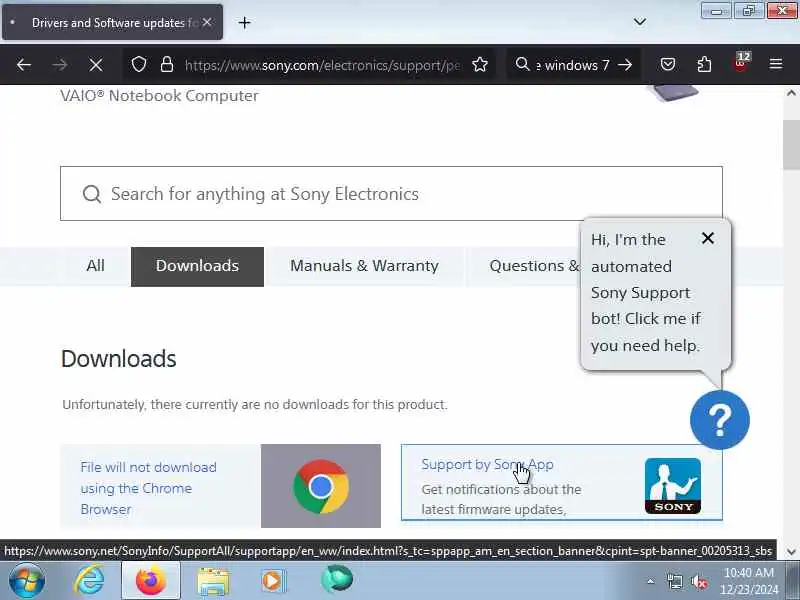The image size is (800, 600).
Task: Click the address bar URL
Action: click(x=322, y=65)
